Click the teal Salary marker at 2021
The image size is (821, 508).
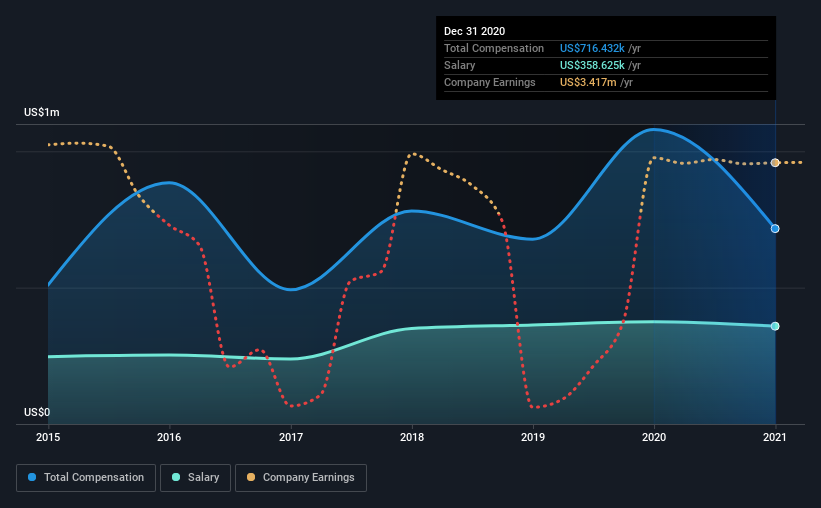click(x=775, y=326)
